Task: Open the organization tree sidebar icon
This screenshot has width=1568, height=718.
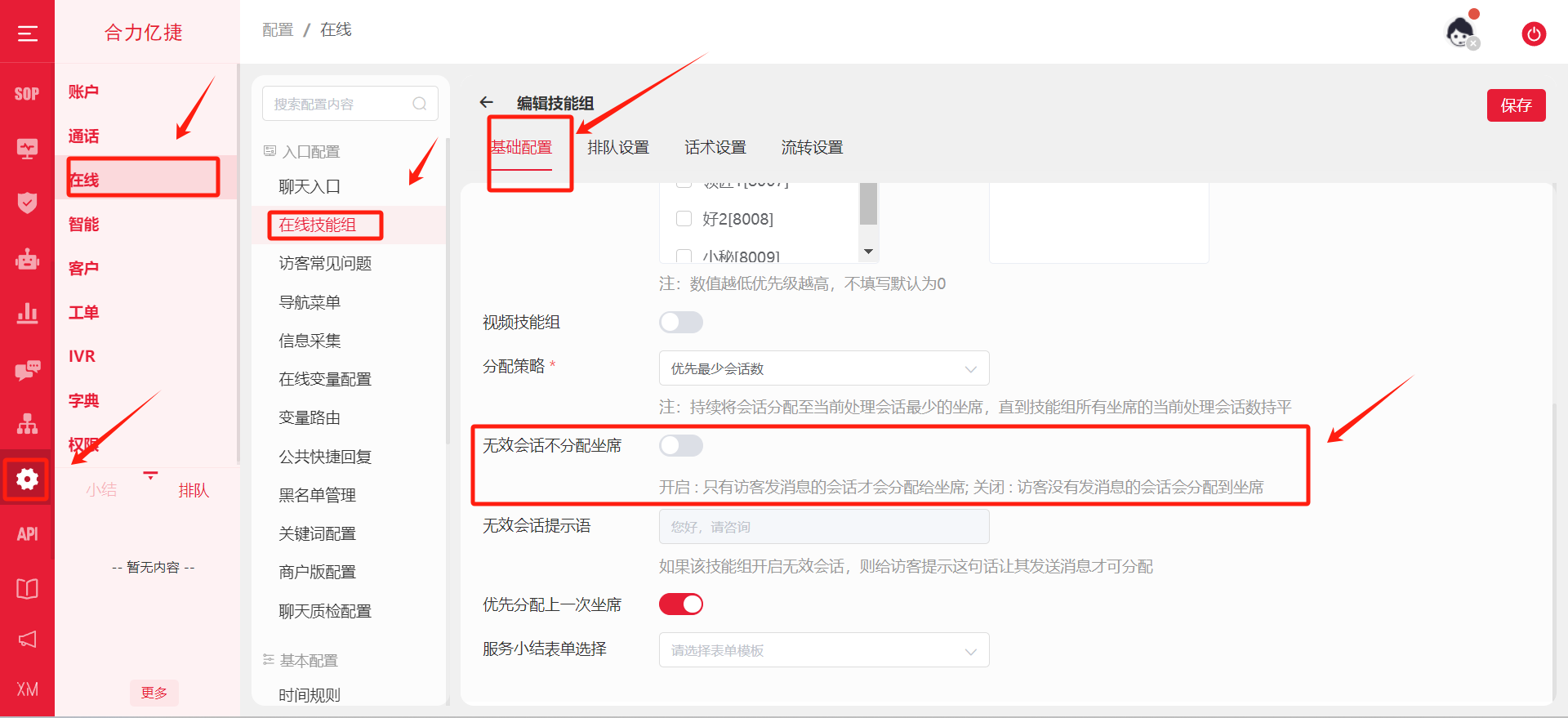Action: (27, 424)
